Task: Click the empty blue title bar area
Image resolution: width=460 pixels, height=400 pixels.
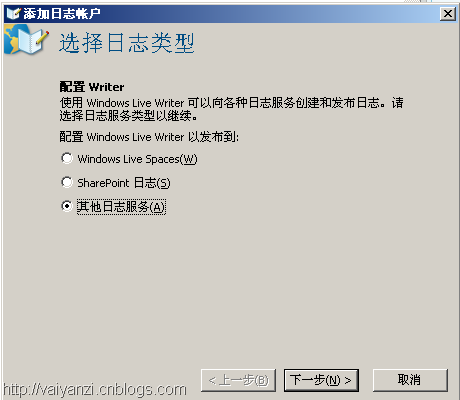Action: tap(267, 14)
